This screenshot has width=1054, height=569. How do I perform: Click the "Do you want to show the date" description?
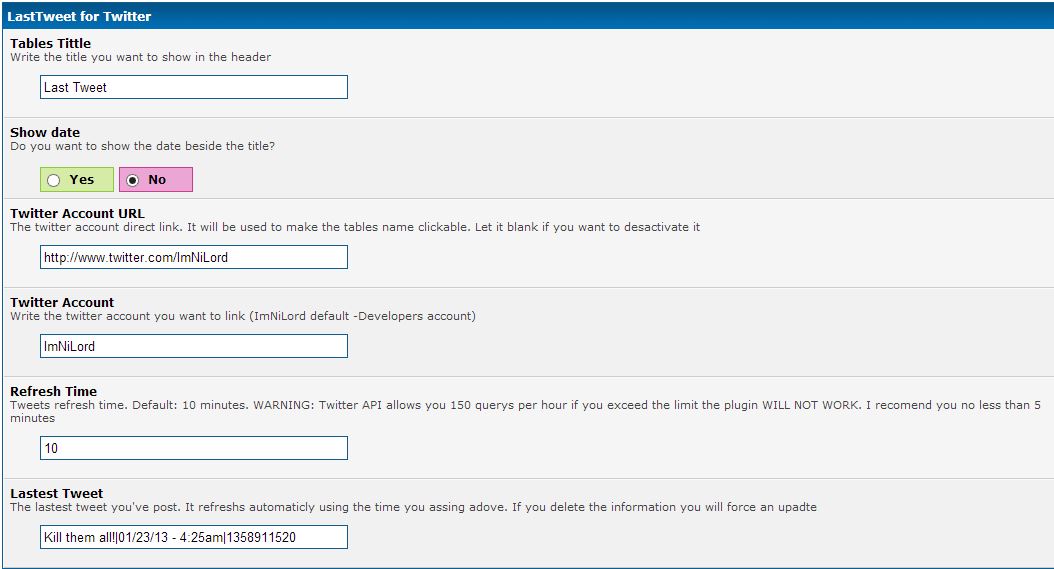142,146
